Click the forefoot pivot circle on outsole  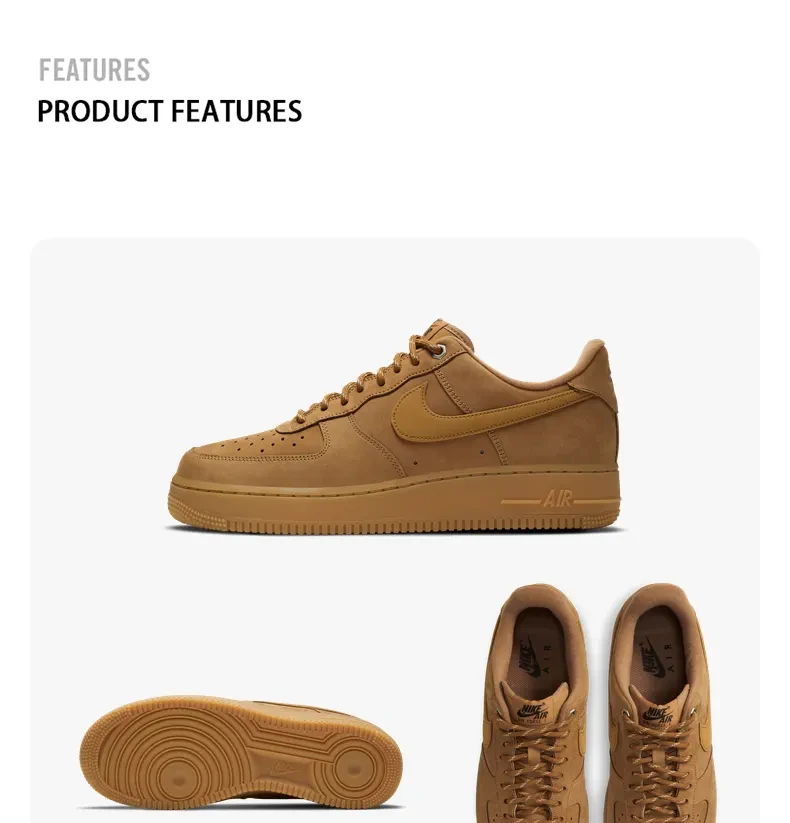point(180,778)
